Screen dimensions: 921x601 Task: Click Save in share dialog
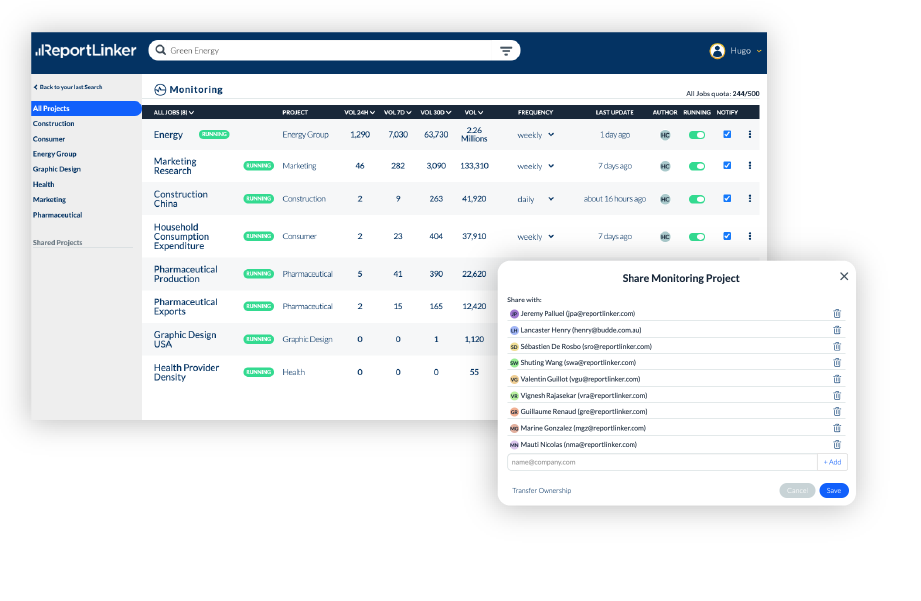[834, 491]
